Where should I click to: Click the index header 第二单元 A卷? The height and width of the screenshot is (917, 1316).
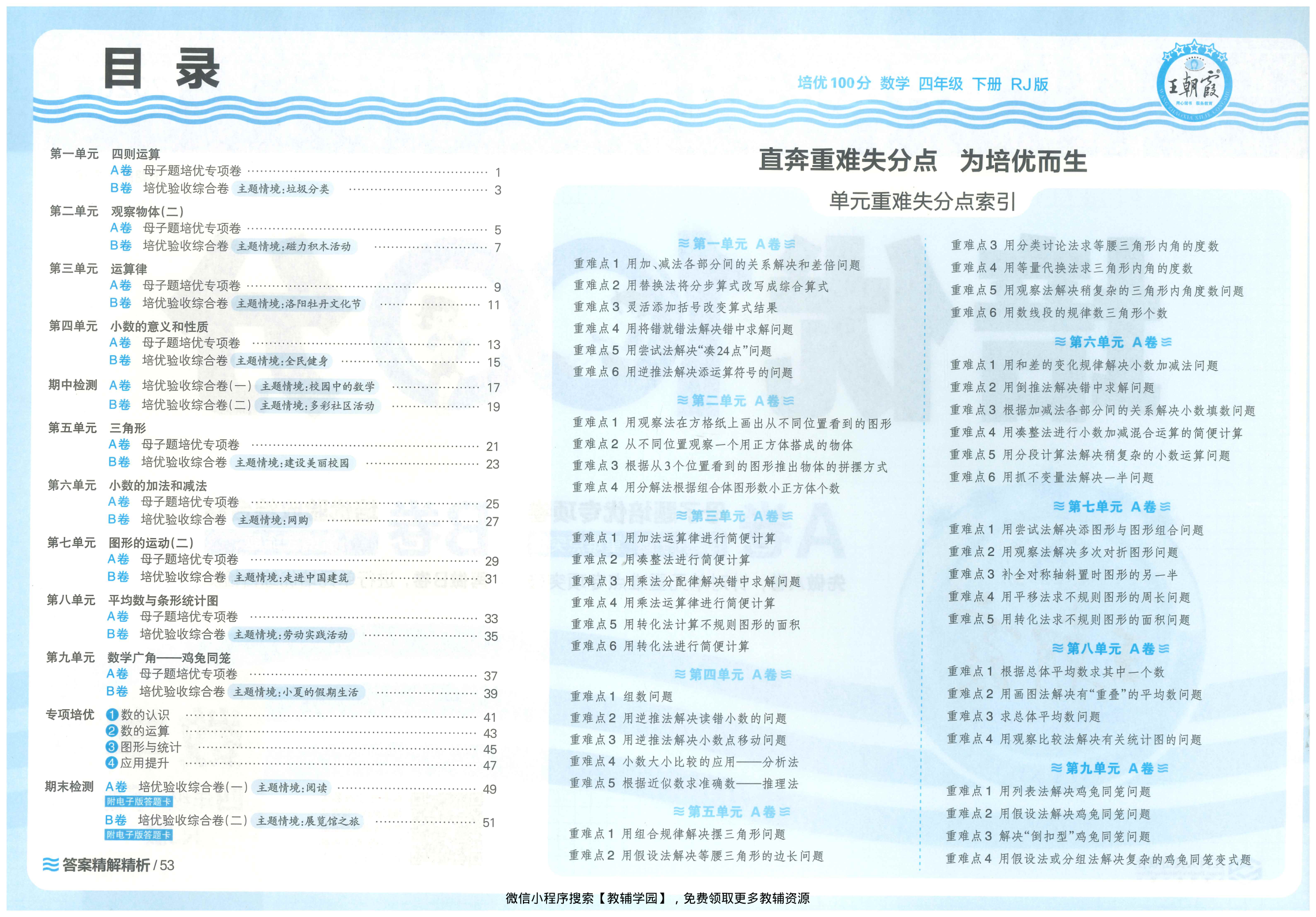click(x=735, y=400)
